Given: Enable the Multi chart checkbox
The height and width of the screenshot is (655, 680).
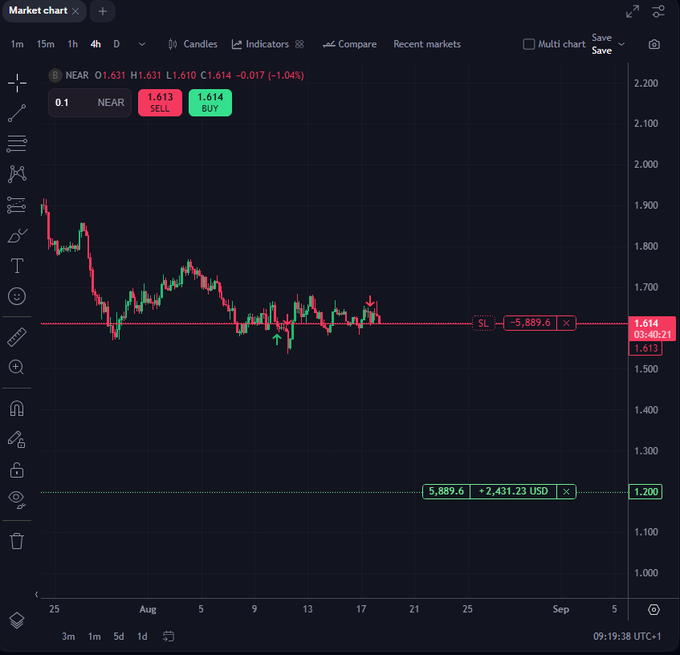Looking at the screenshot, I should coord(529,44).
